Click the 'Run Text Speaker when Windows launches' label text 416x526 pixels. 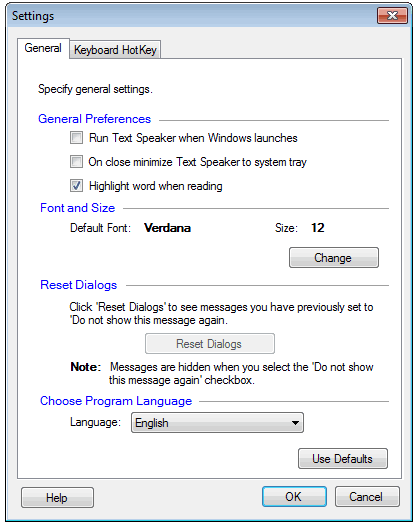point(193,138)
